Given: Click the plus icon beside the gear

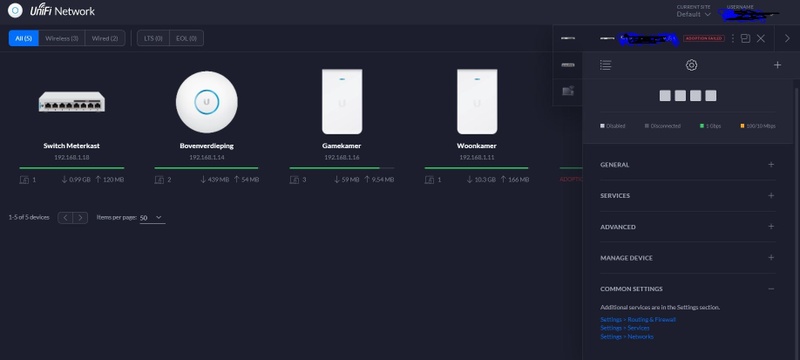Looking at the screenshot, I should (777, 65).
